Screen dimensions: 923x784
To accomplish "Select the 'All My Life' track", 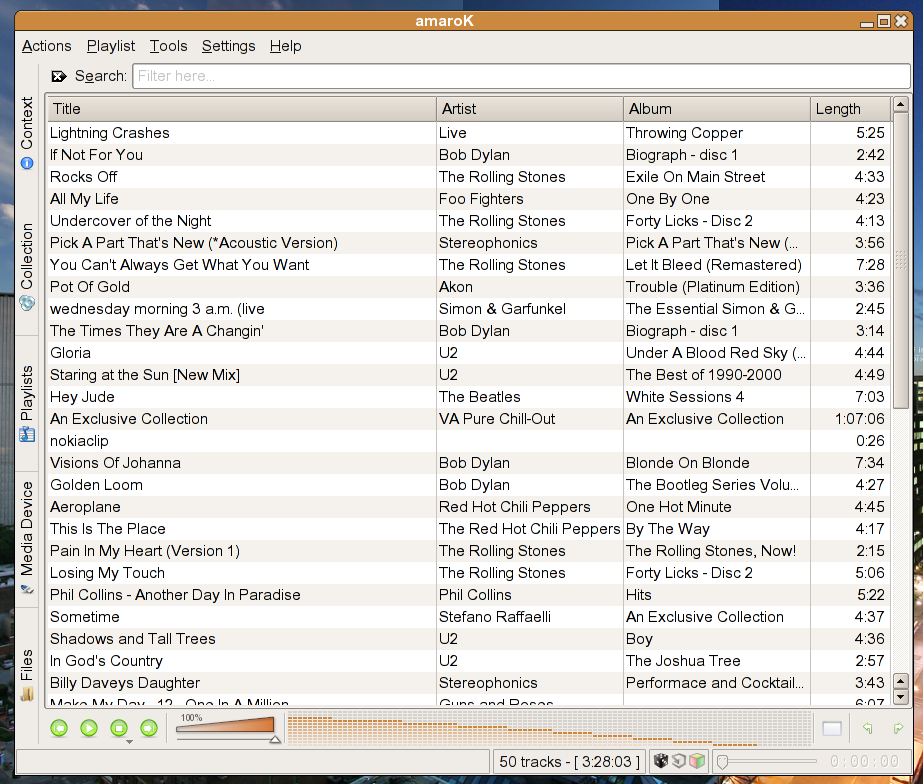I will click(469, 199).
